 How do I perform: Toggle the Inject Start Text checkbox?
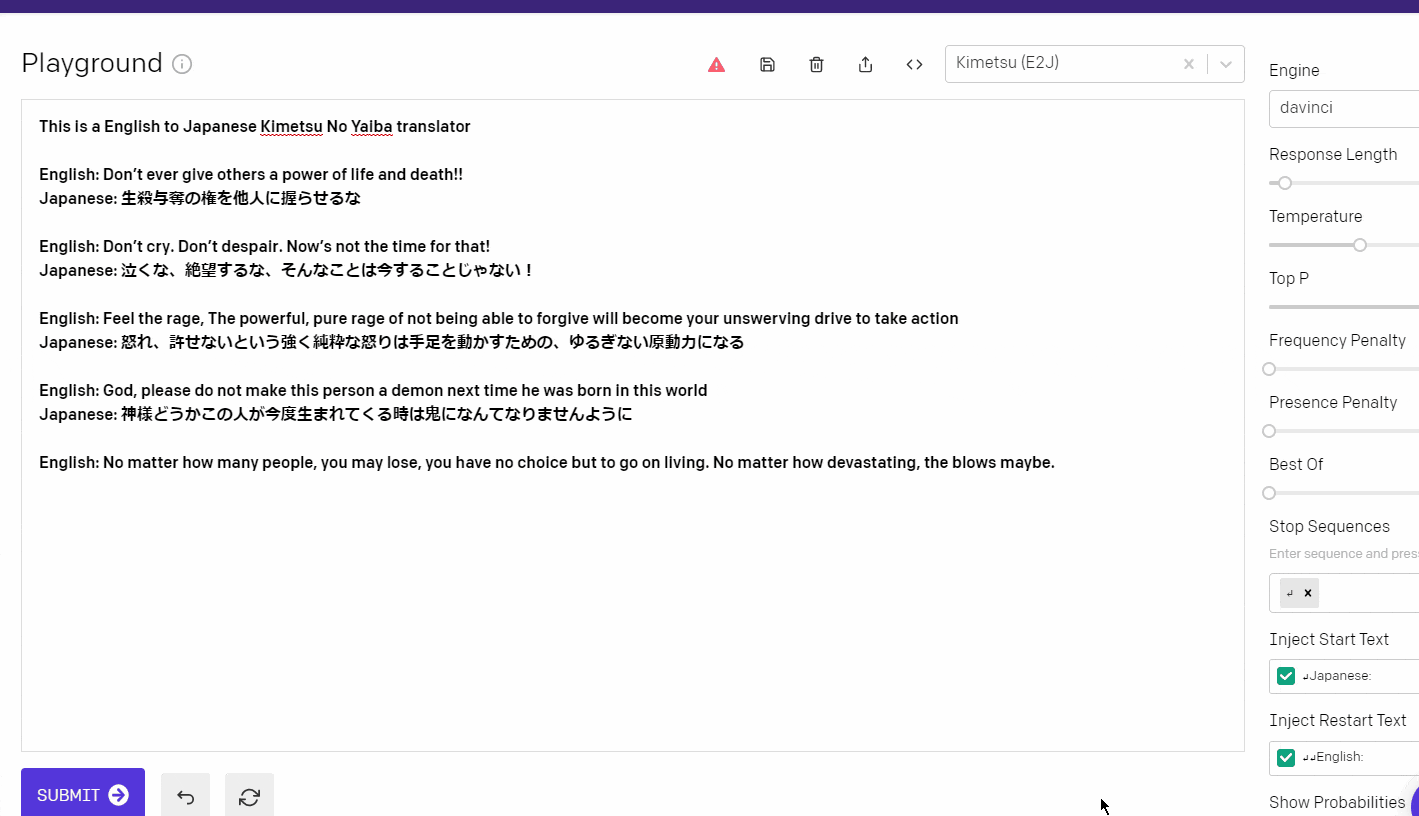[1286, 676]
